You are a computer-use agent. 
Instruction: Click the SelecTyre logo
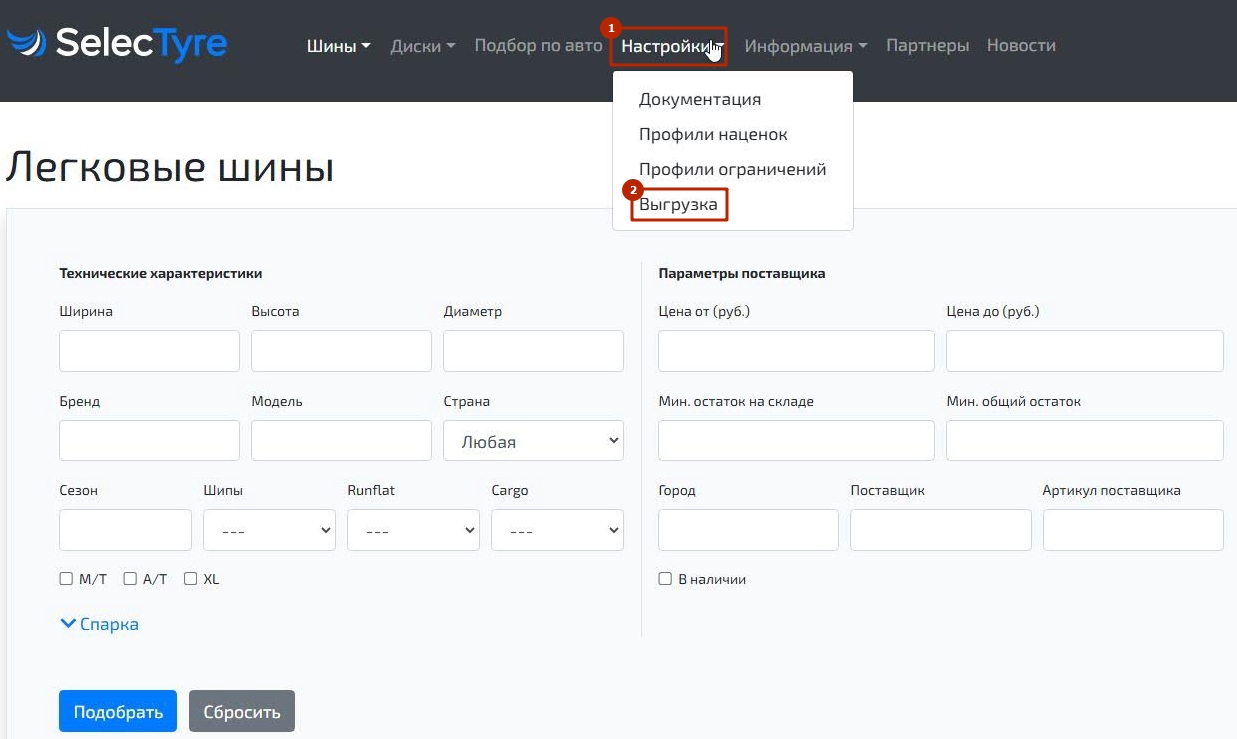point(117,44)
